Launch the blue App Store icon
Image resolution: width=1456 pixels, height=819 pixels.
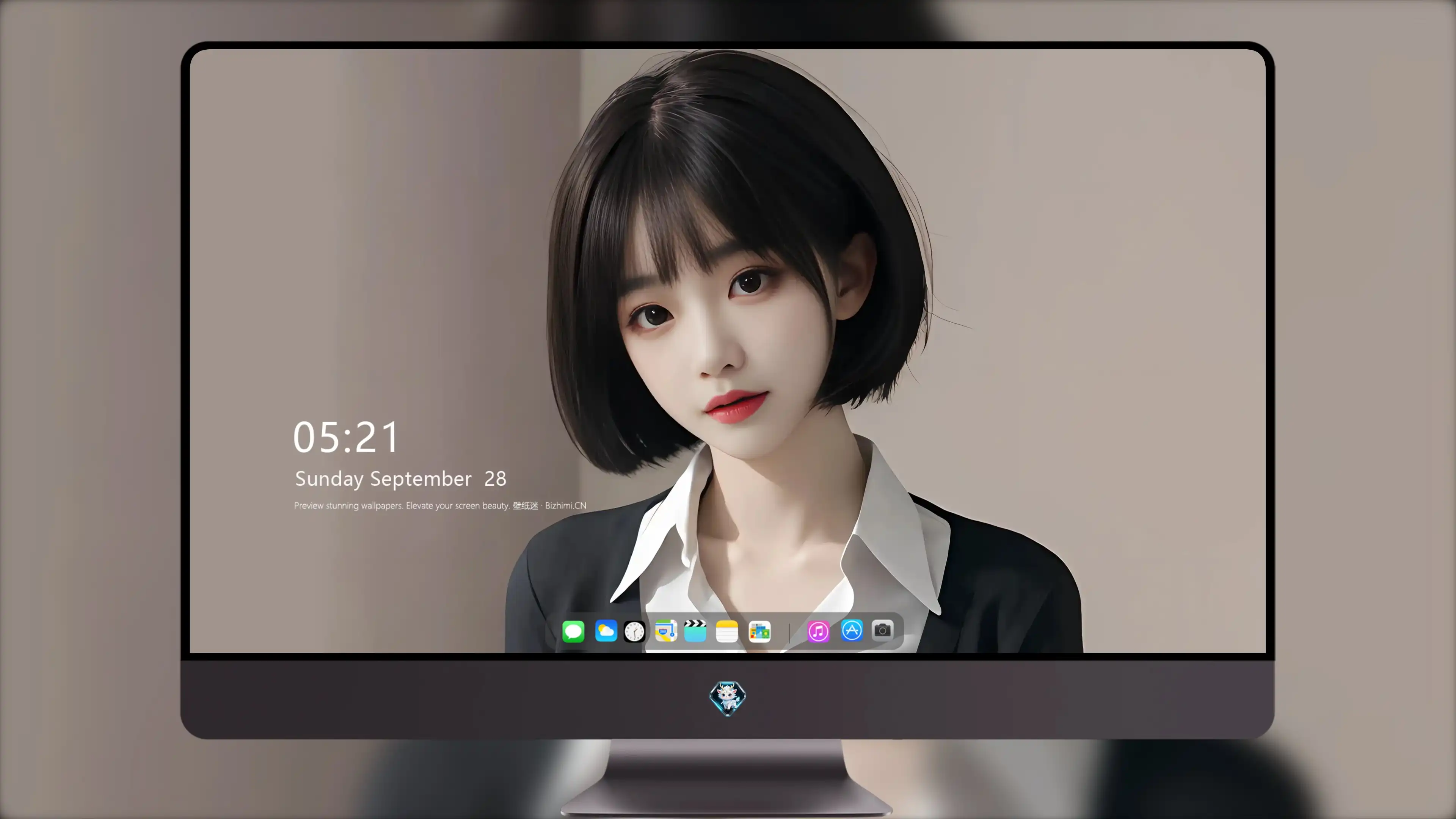tap(852, 630)
